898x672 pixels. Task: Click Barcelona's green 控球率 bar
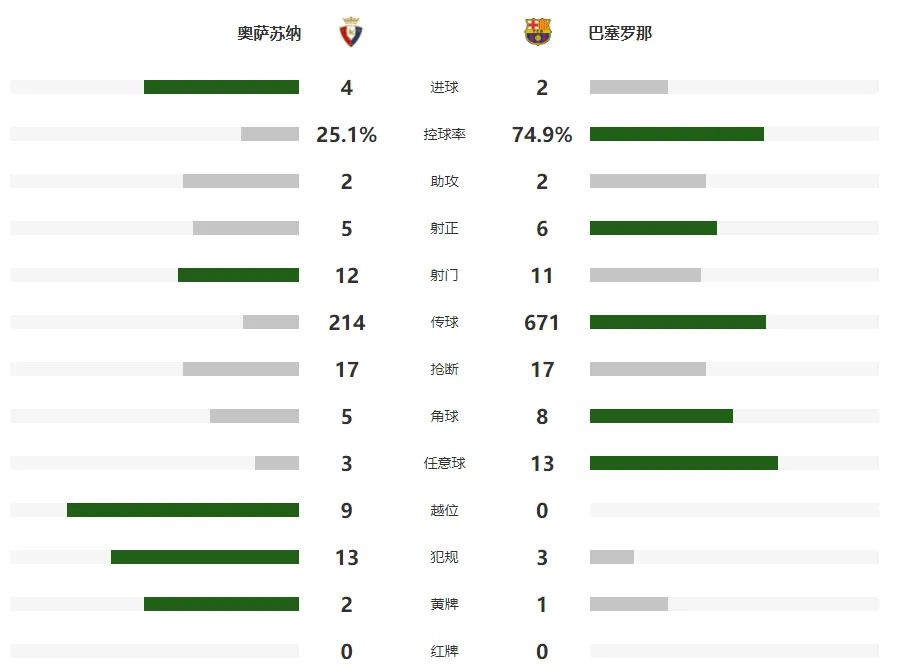point(677,134)
